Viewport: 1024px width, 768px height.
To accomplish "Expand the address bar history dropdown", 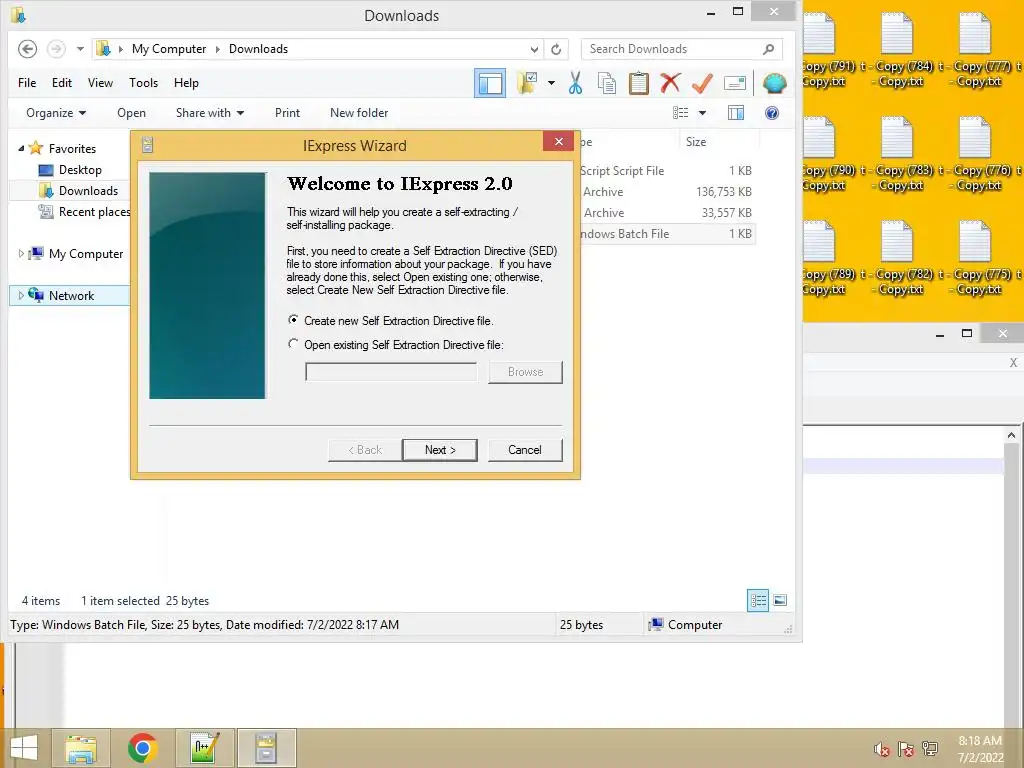I will point(534,49).
